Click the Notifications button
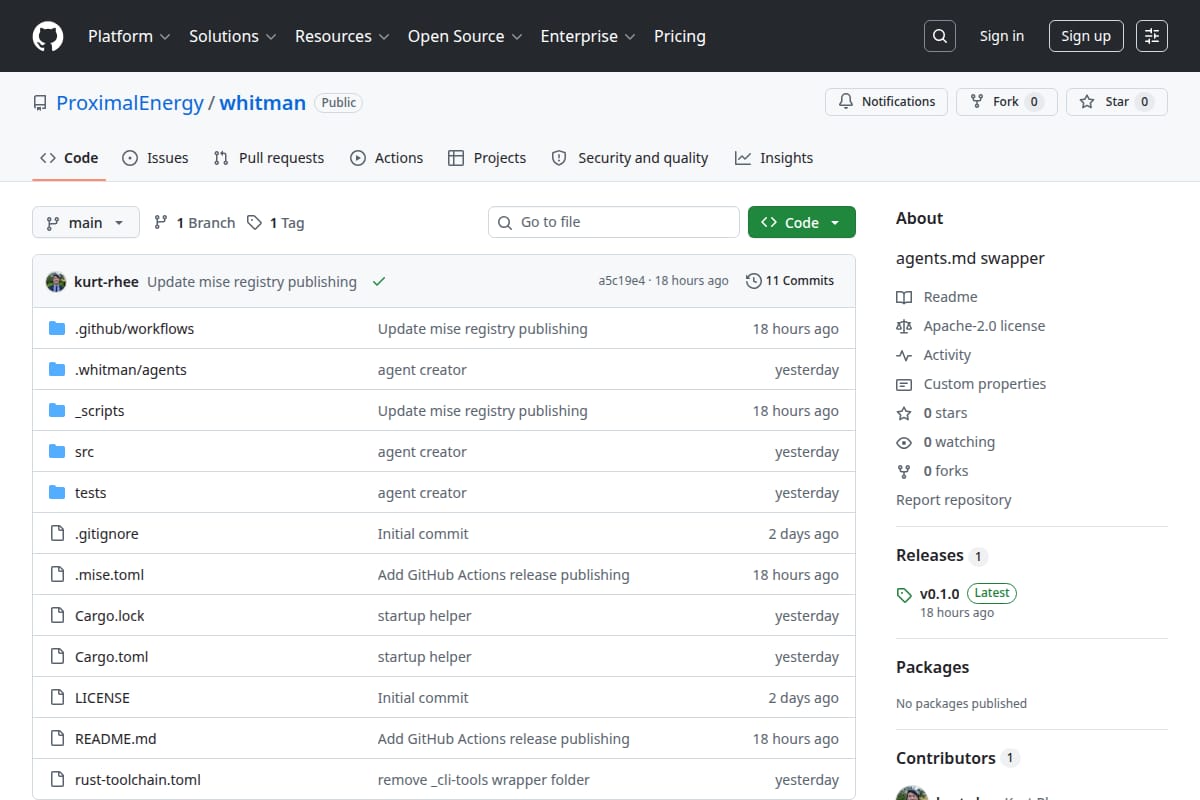This screenshot has height=800, width=1200. click(x=886, y=101)
